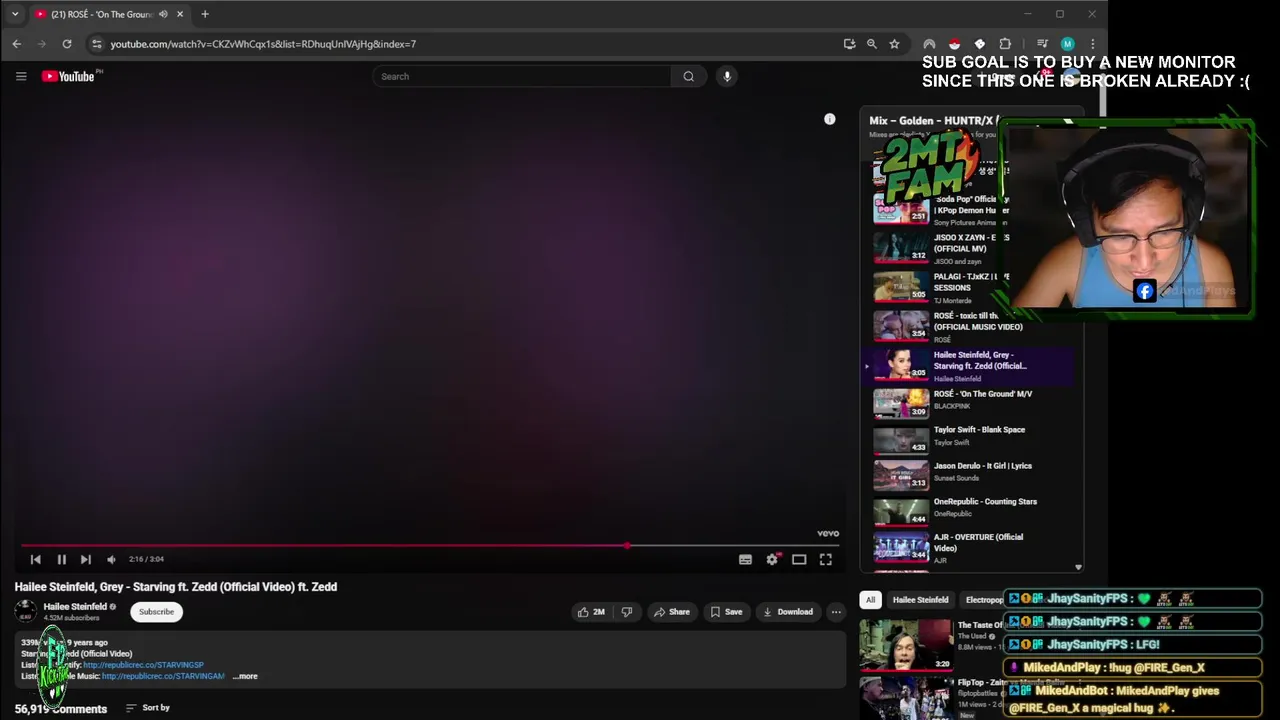Start voice search with the microphone icon
1280x720 pixels.
coord(727,76)
